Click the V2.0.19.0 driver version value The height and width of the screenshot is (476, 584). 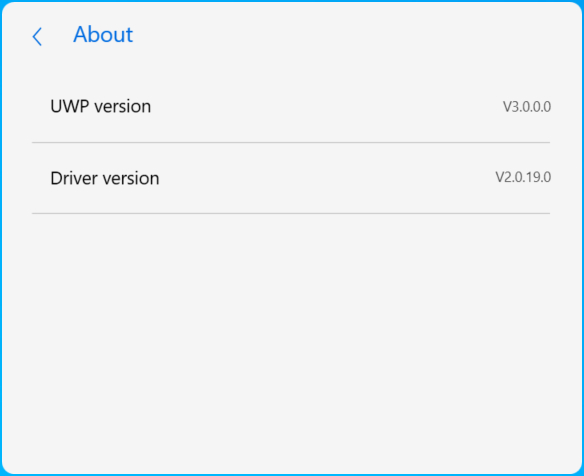click(x=523, y=177)
